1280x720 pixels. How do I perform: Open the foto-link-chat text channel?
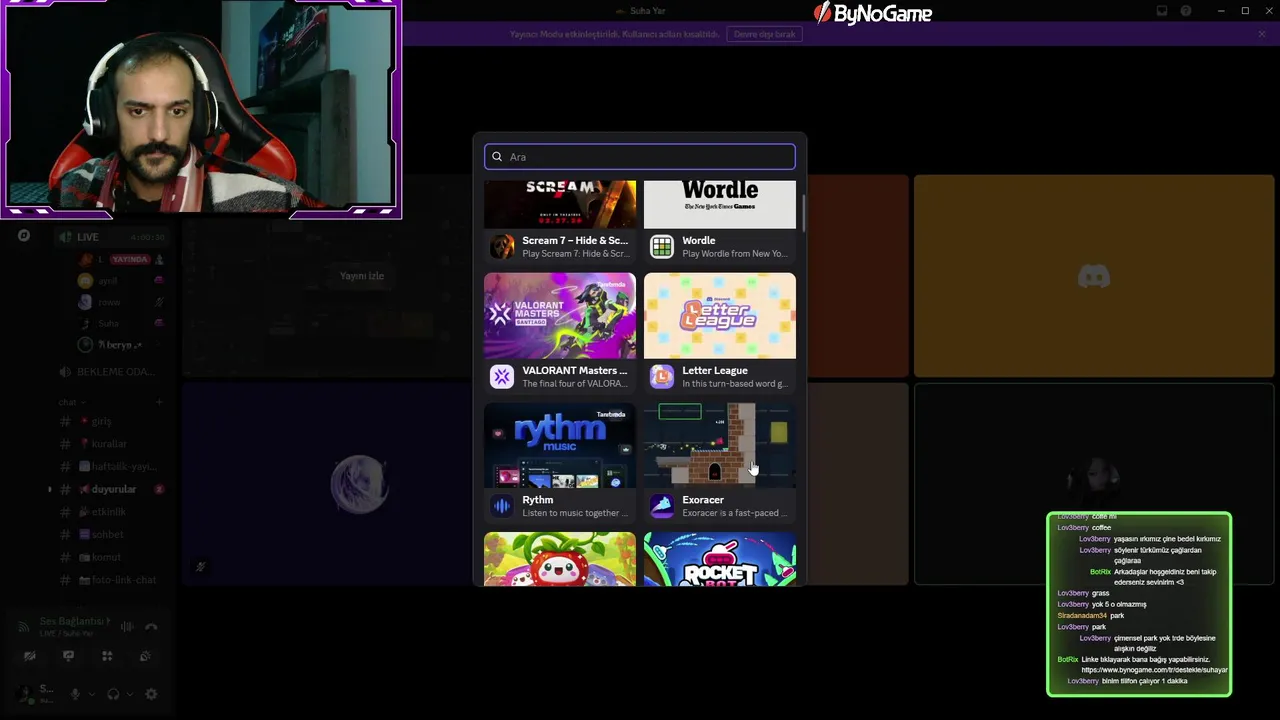click(x=110, y=580)
